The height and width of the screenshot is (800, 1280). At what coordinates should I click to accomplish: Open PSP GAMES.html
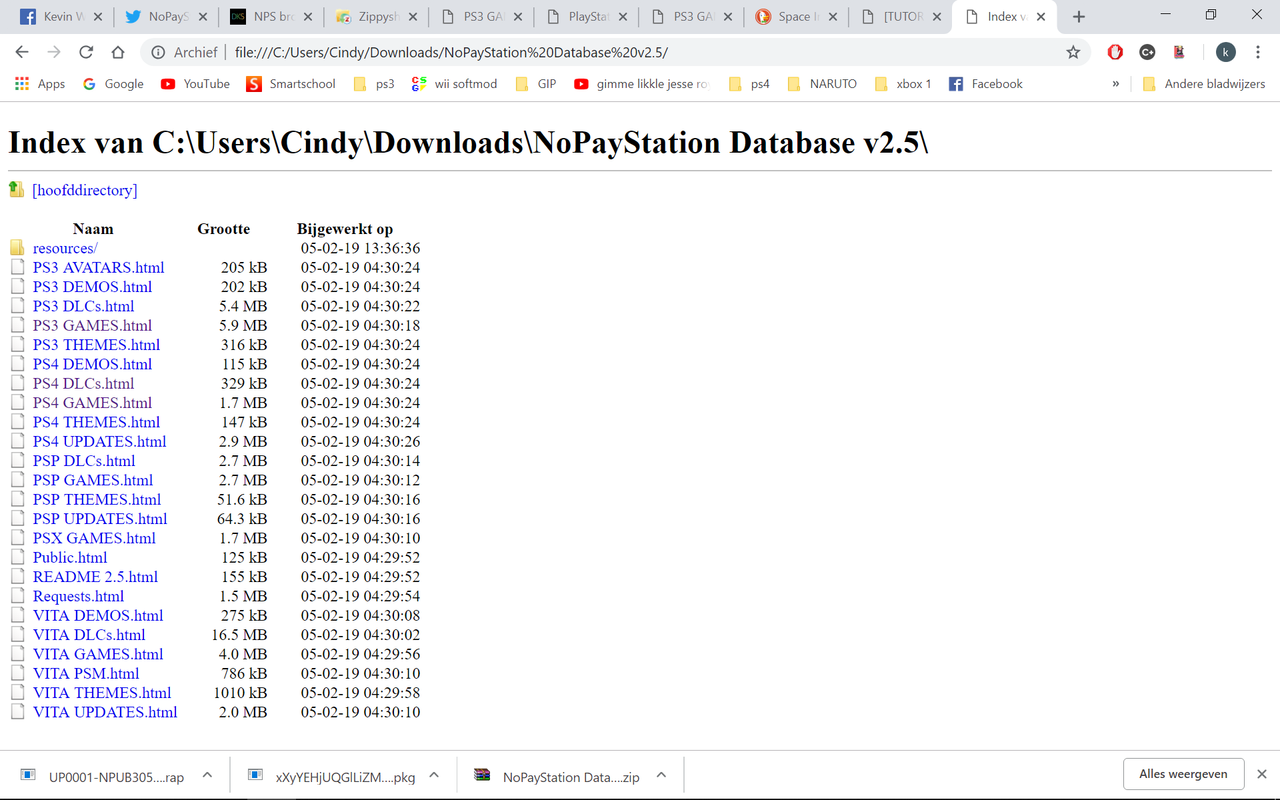[93, 480]
